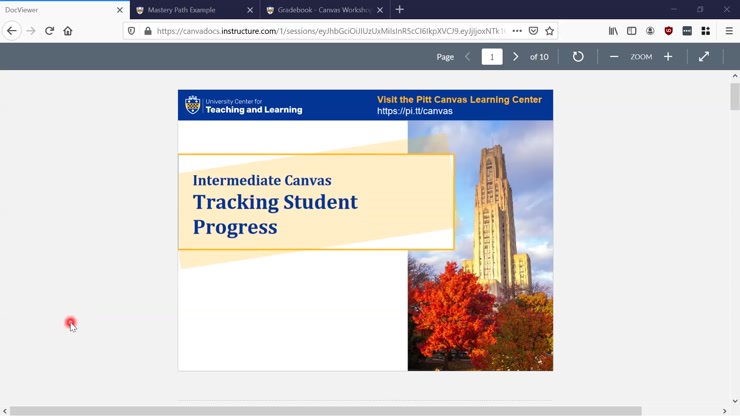Go back using browser back arrow
Viewport: 740px width, 416px height.
tap(12, 31)
